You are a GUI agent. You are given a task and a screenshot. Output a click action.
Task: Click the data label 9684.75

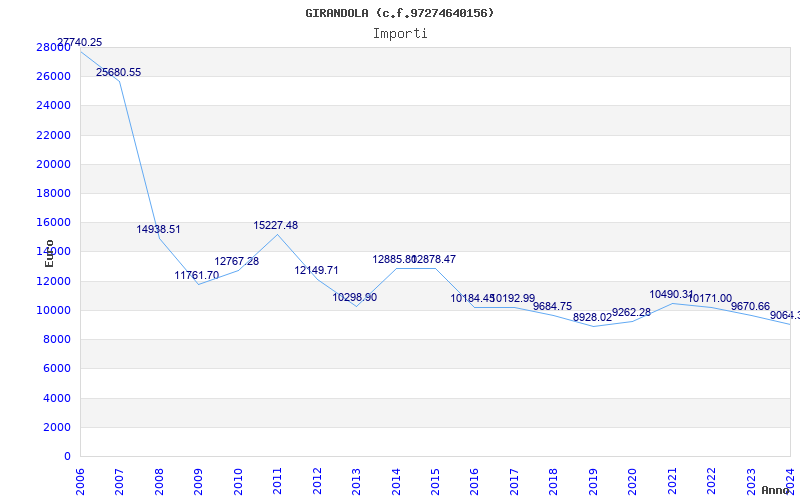553,307
